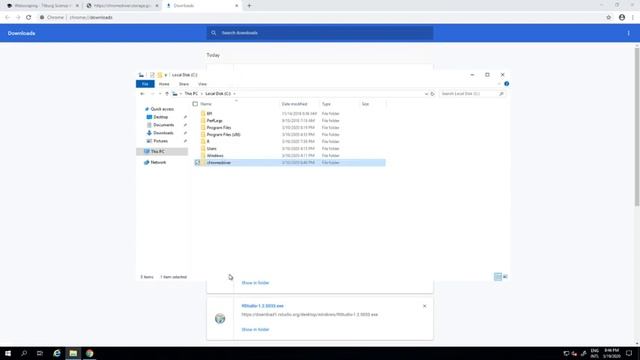
Task: Open Chrome's three-dot browser menu
Action: pos(633,18)
